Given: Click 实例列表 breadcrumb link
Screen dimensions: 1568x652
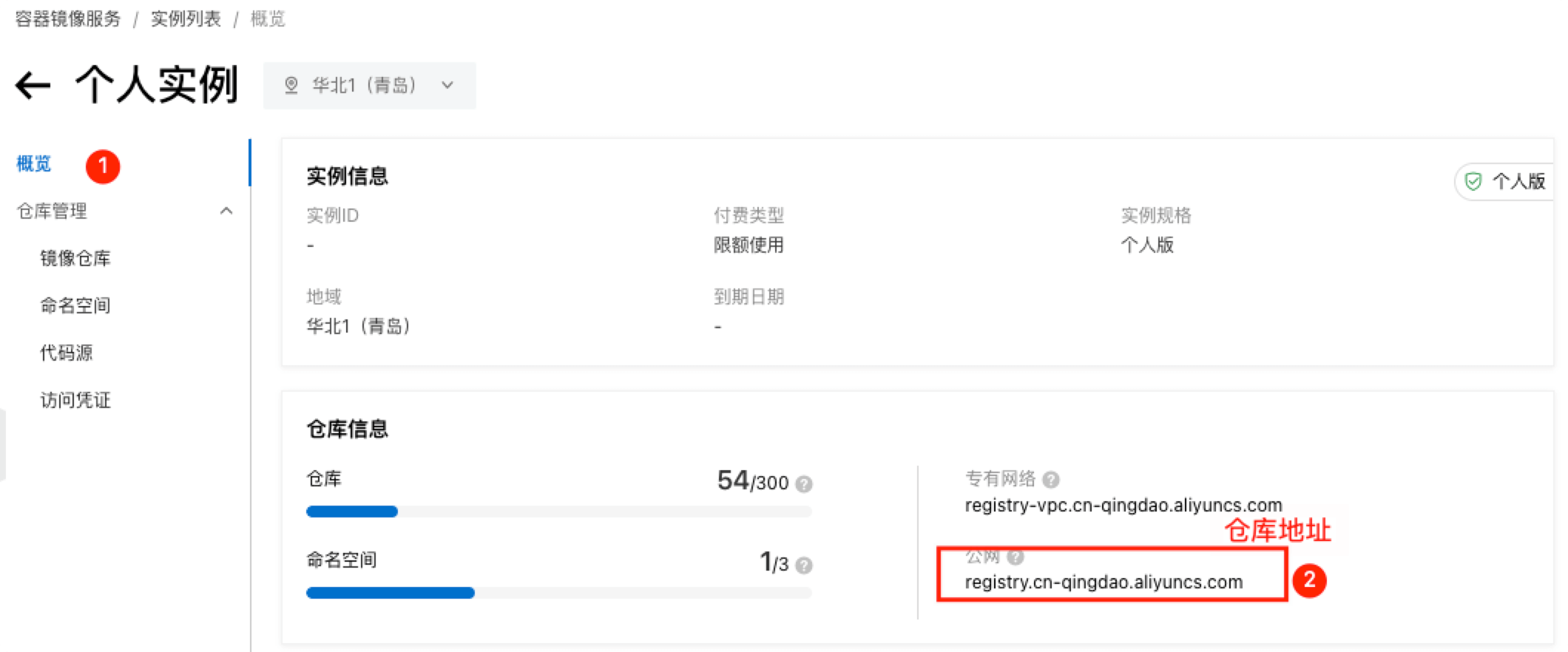Looking at the screenshot, I should (x=186, y=18).
